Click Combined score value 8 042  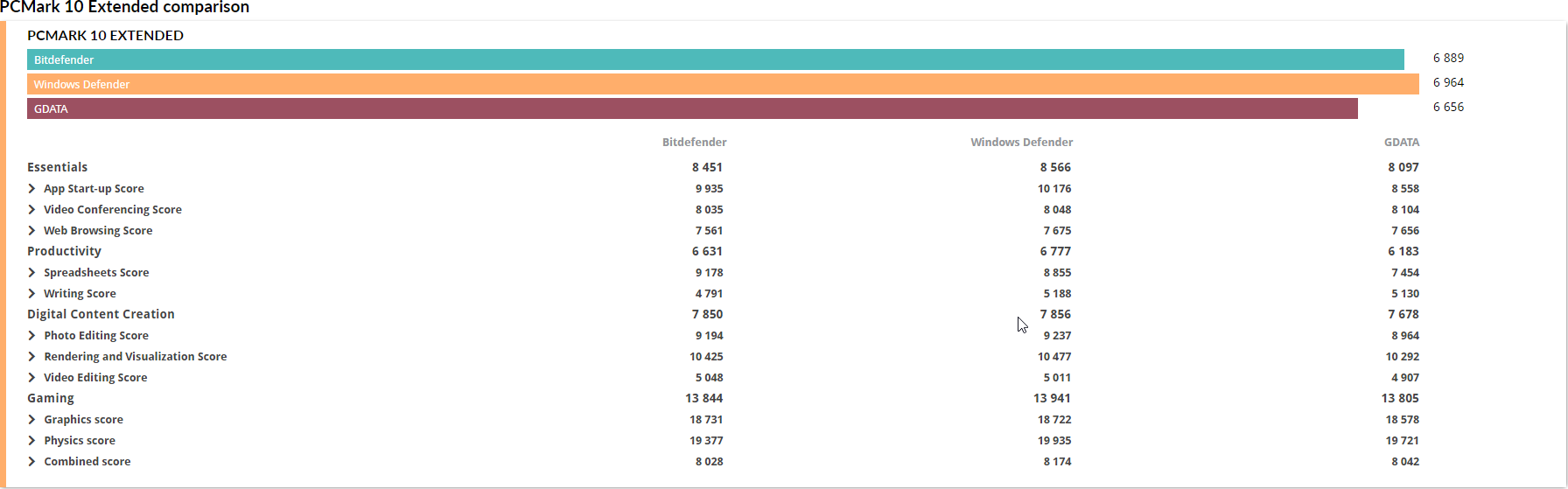[1405, 462]
